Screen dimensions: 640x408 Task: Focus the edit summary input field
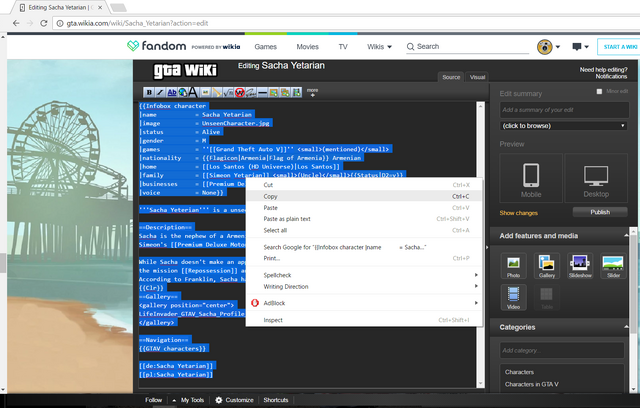pyautogui.click(x=564, y=110)
